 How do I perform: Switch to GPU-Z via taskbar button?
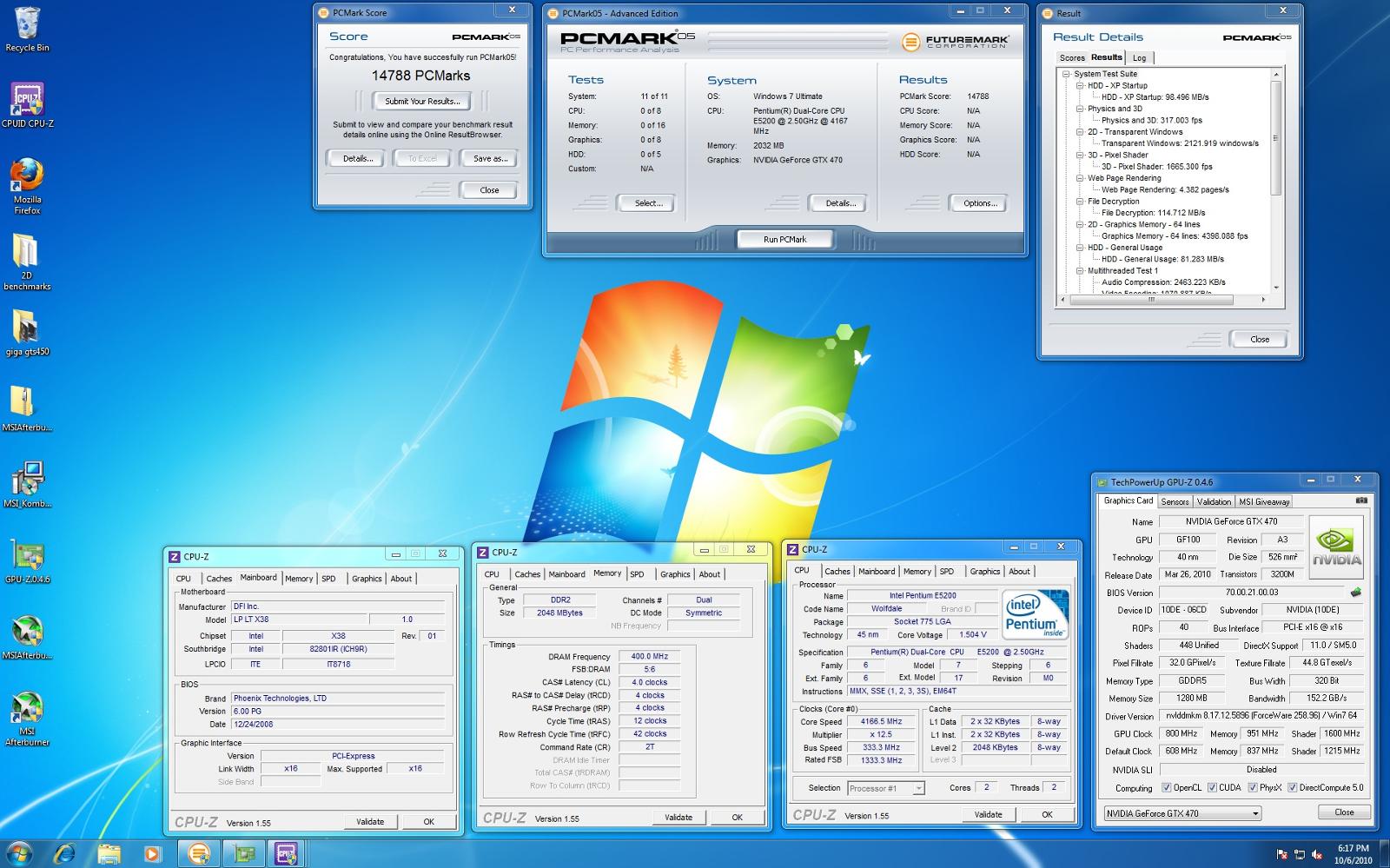coord(242,853)
